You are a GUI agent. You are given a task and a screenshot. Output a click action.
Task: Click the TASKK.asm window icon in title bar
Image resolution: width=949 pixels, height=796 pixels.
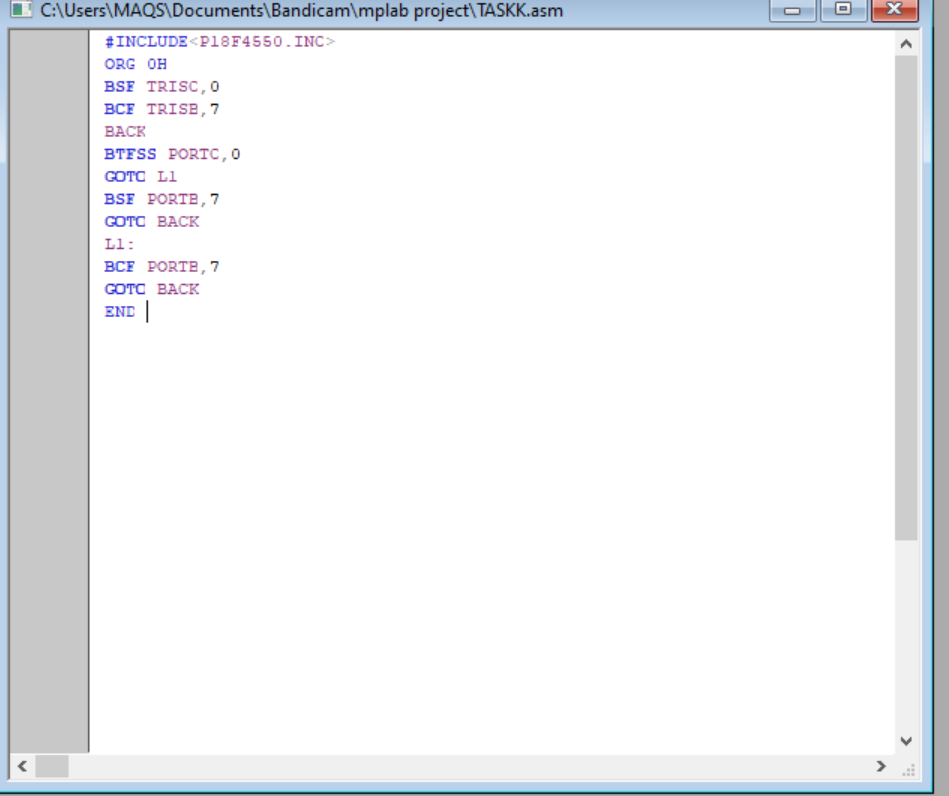tap(20, 11)
